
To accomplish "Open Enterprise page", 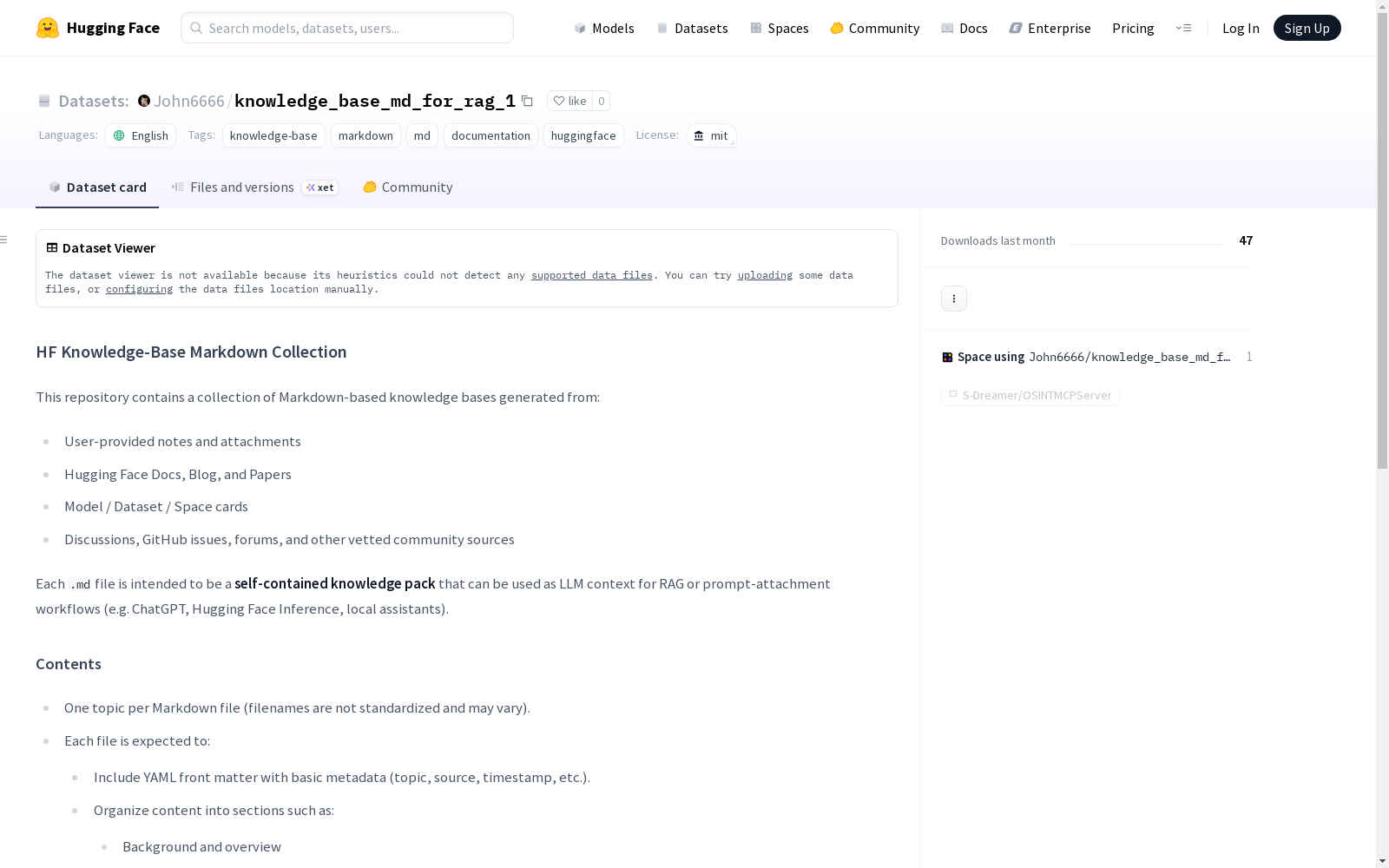I will click(1050, 28).
